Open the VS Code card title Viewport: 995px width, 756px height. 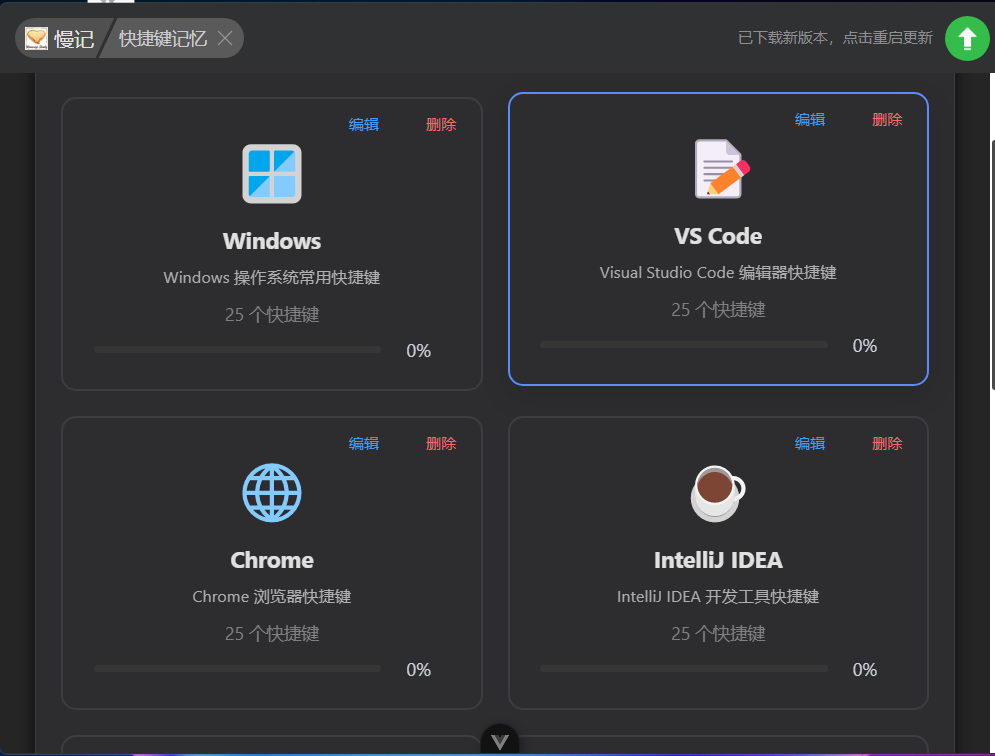click(718, 236)
